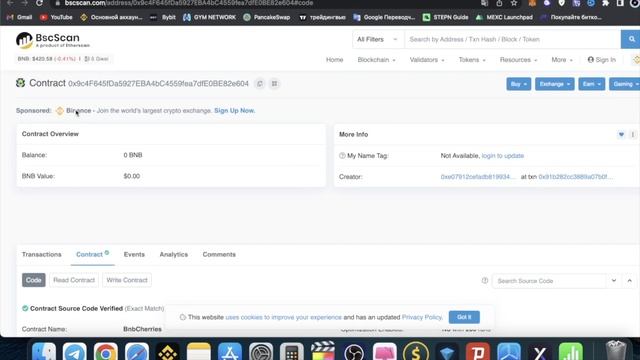640x360 pixels.
Task: Go to Home in the navigation bar
Action: 334,60
